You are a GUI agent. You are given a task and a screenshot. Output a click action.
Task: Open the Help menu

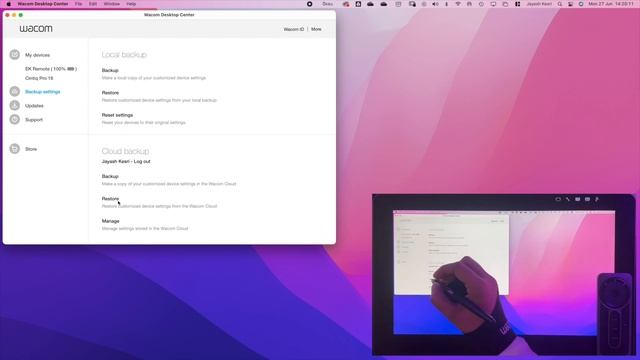tap(131, 4)
